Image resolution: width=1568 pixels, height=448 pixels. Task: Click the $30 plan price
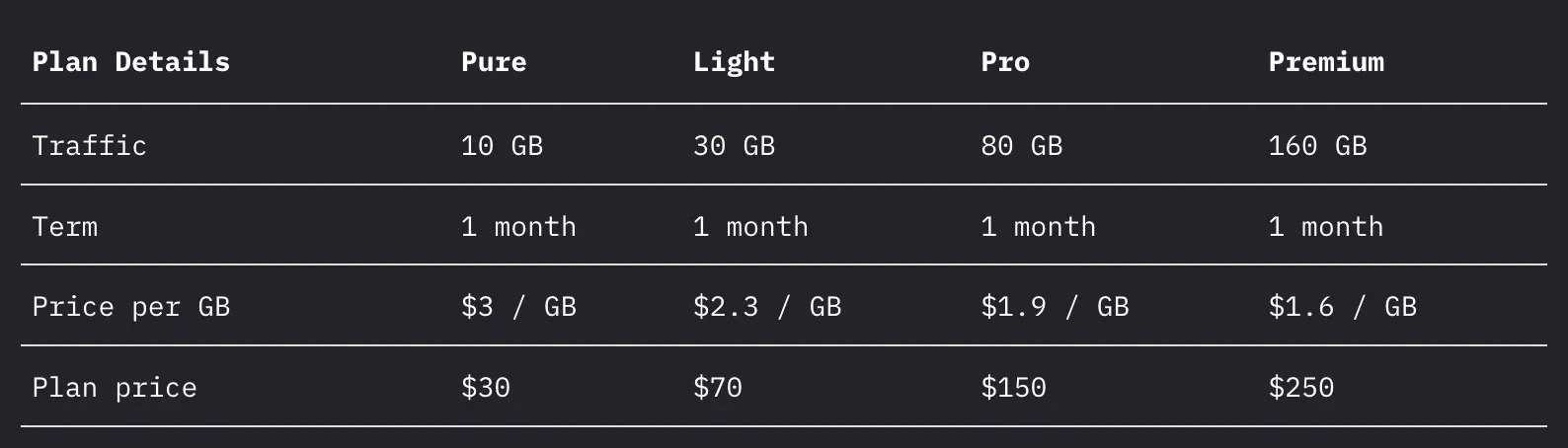pos(485,388)
